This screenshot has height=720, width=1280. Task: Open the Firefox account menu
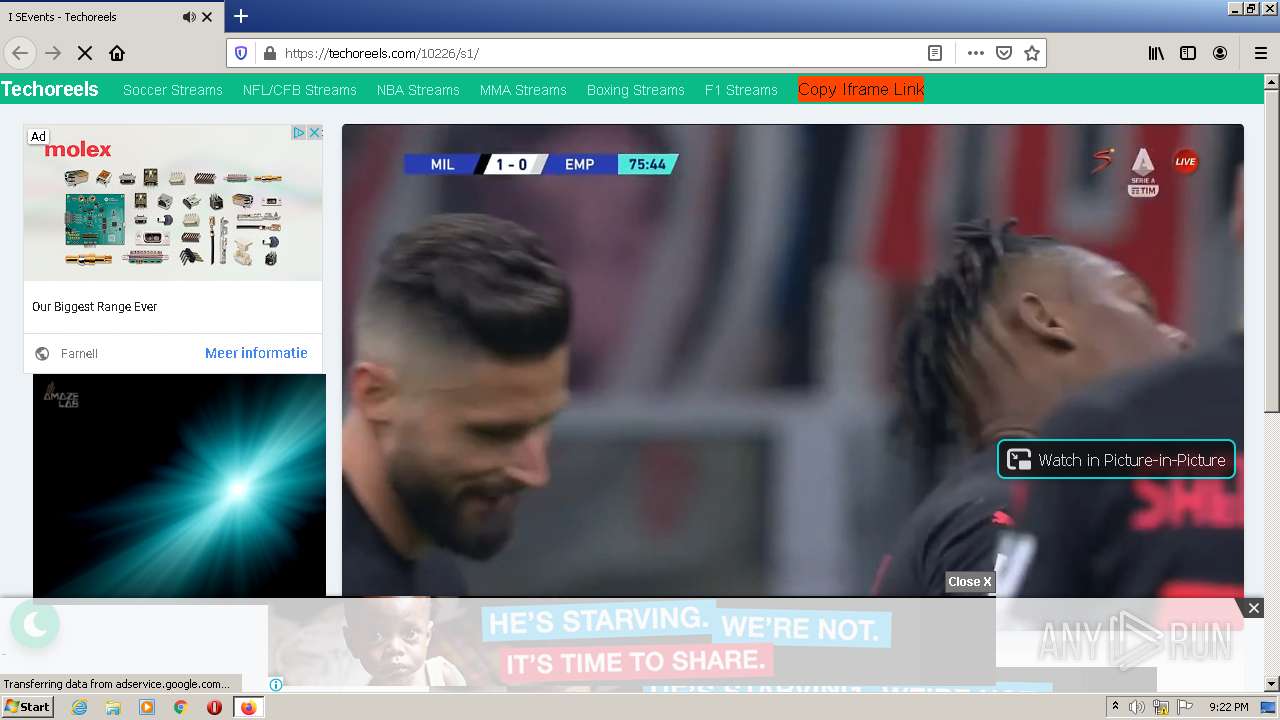[x=1220, y=53]
